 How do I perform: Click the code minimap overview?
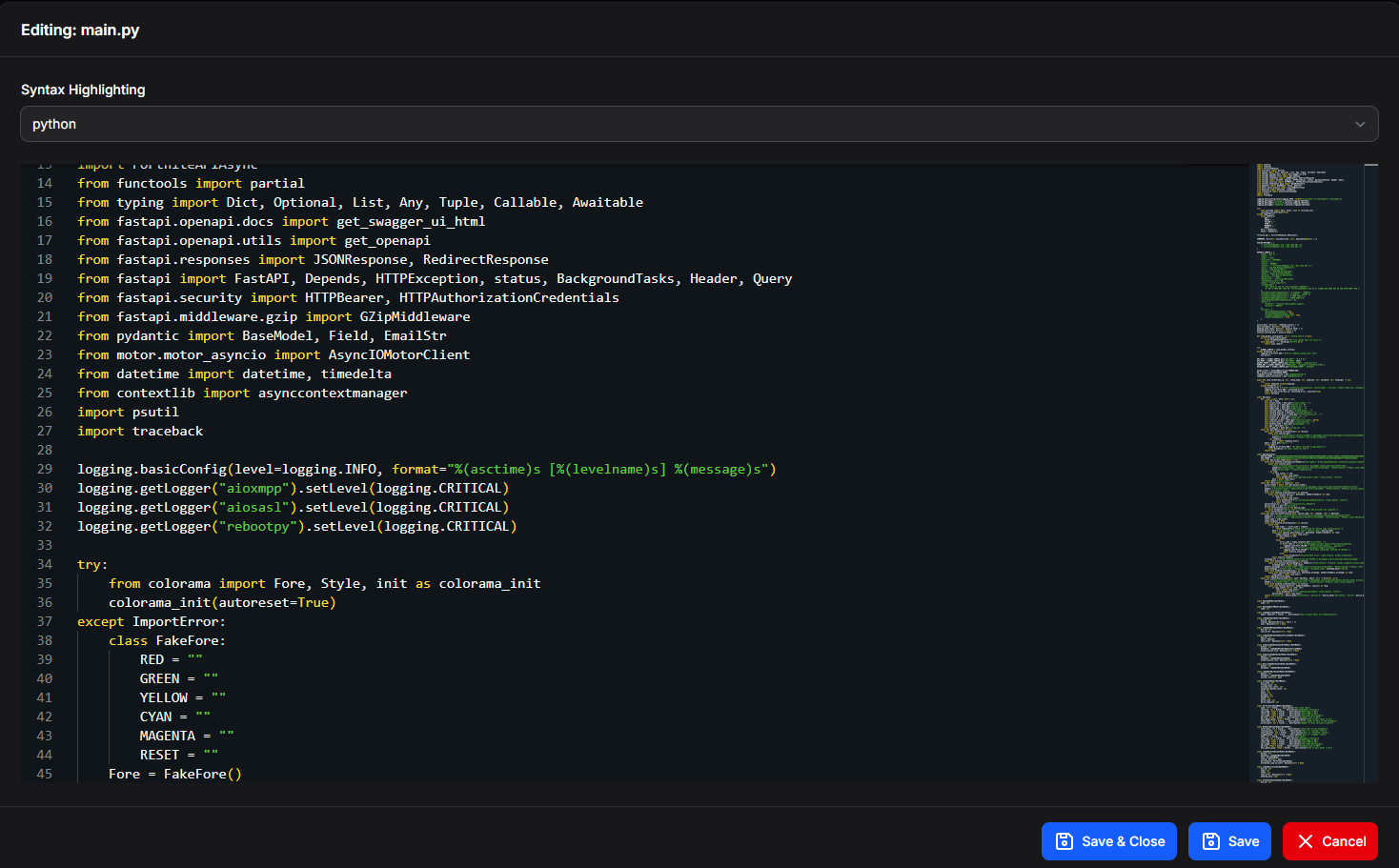click(1306, 474)
